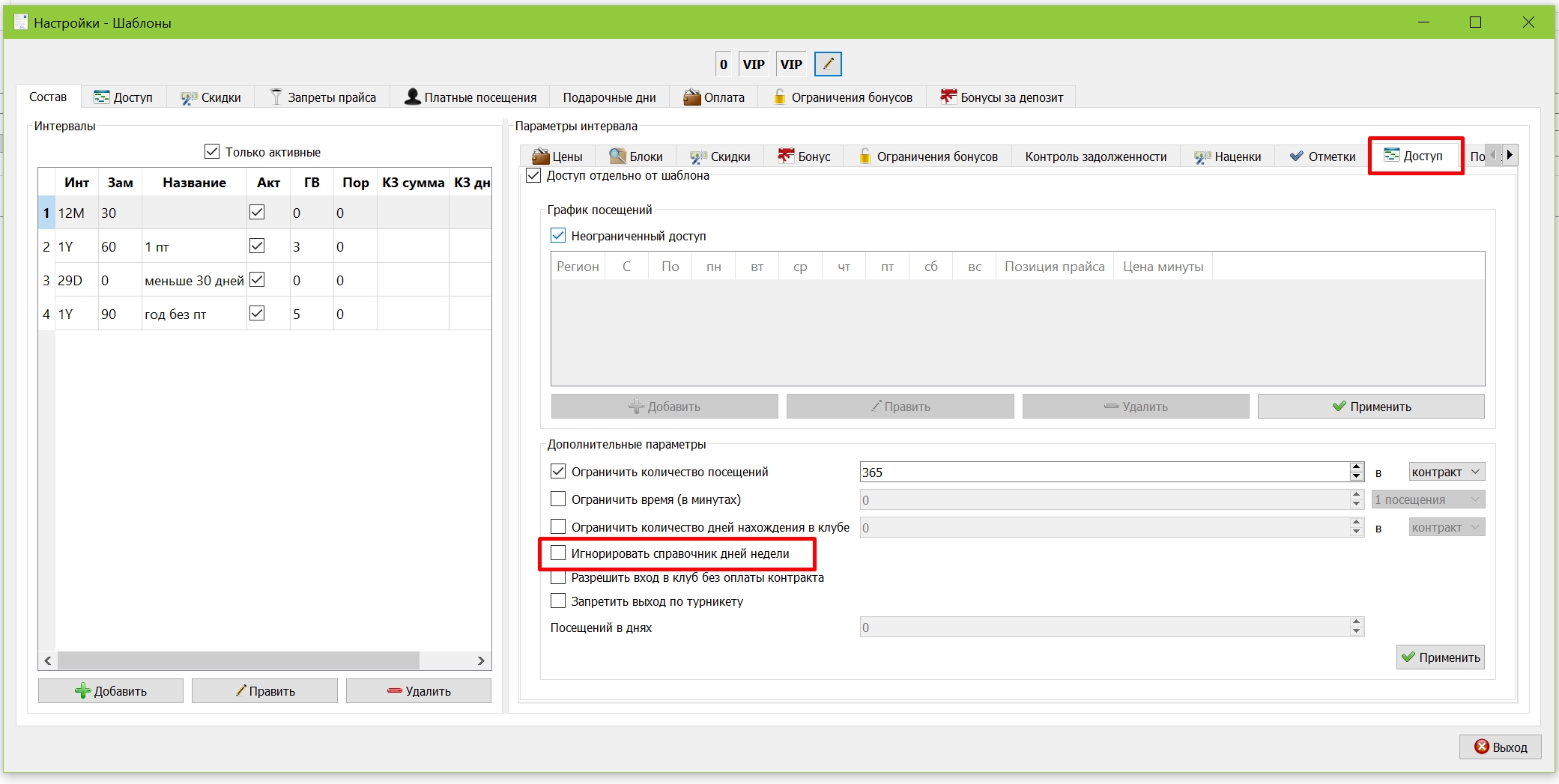Viewport: 1559px width, 784px height.
Task: Increase visit count with stepper up arrow
Action: pyautogui.click(x=1357, y=467)
